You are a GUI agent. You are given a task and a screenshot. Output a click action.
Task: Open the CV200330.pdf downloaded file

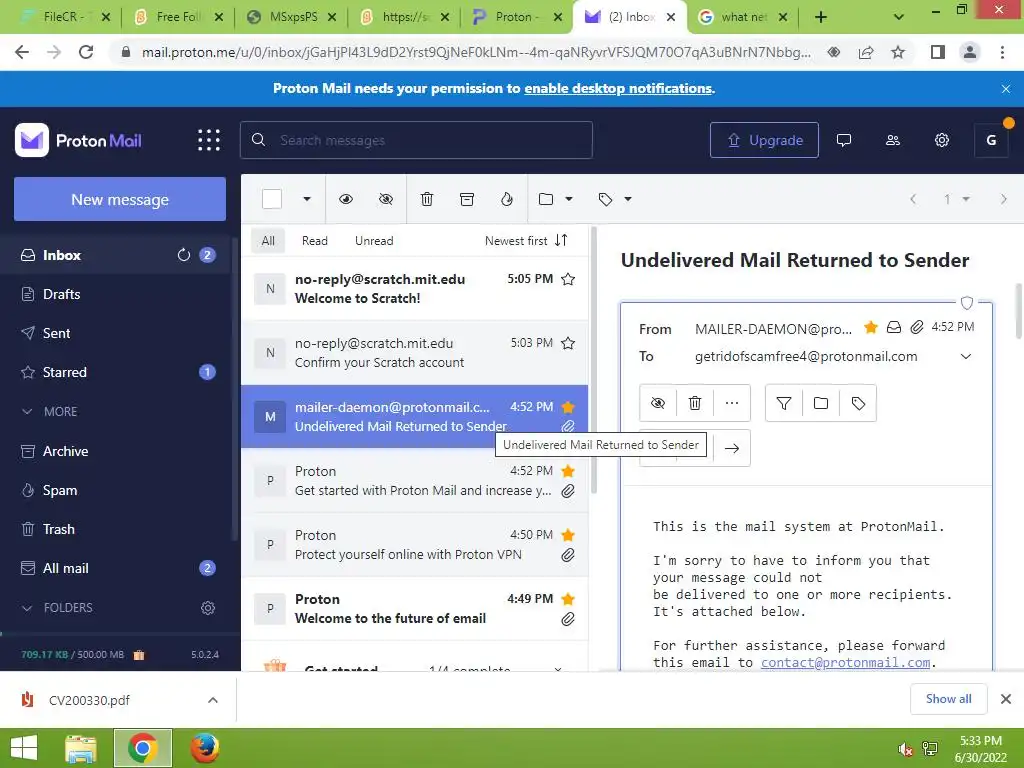coord(89,700)
